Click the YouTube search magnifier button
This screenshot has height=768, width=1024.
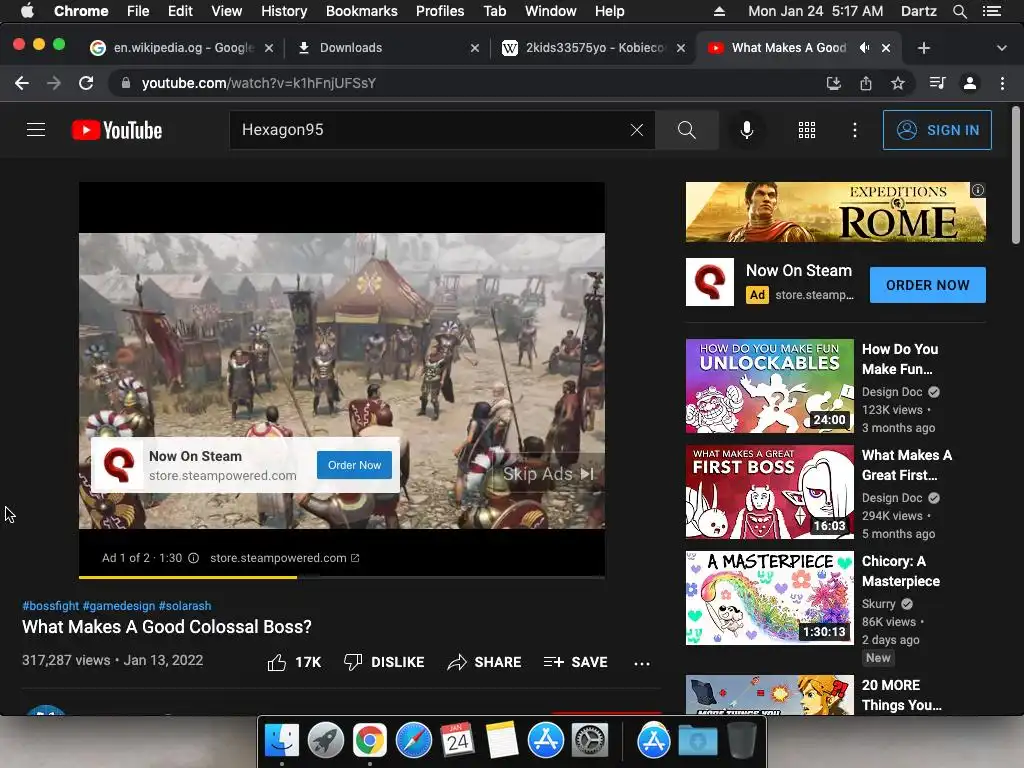coord(686,130)
